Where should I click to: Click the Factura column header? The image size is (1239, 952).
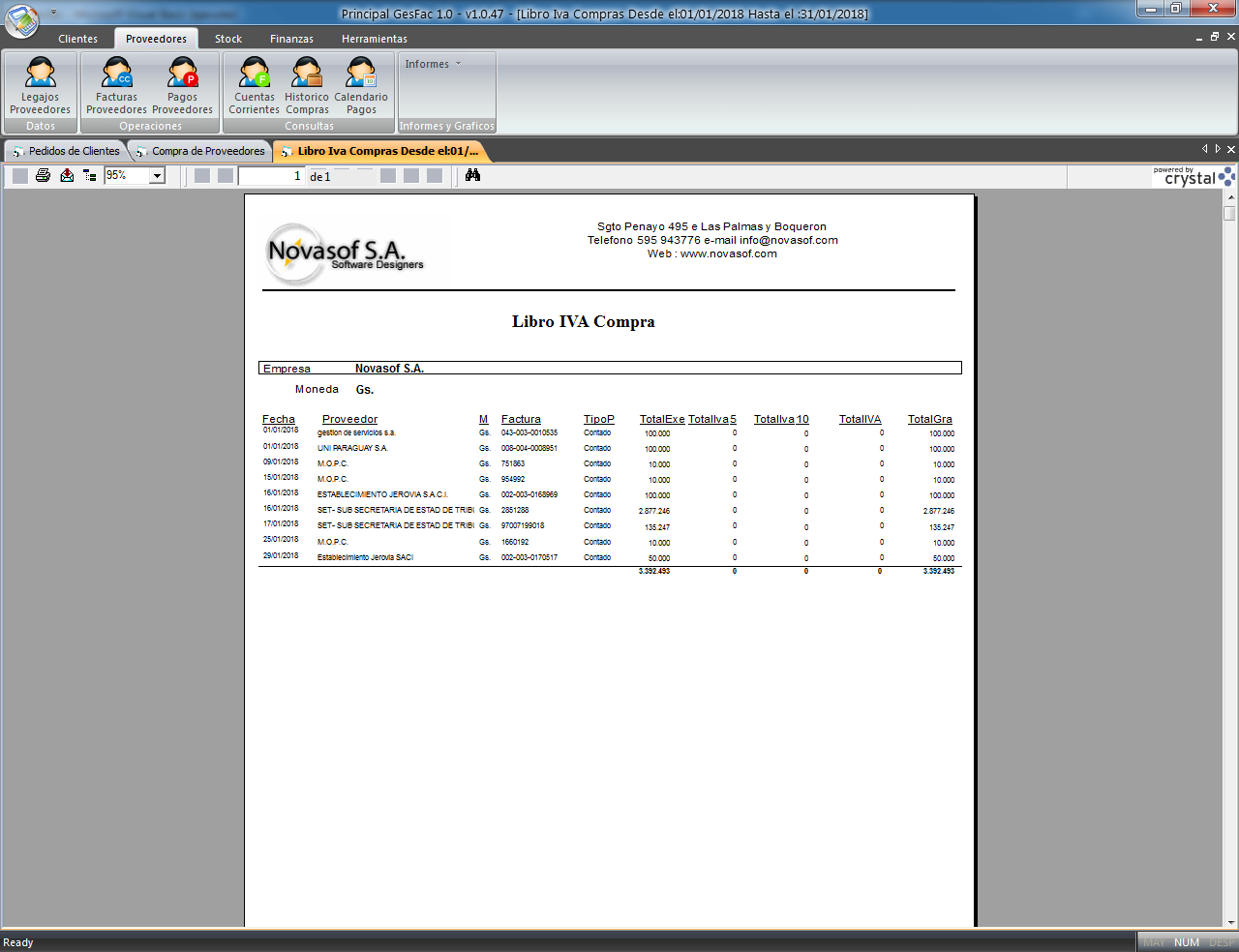521,419
